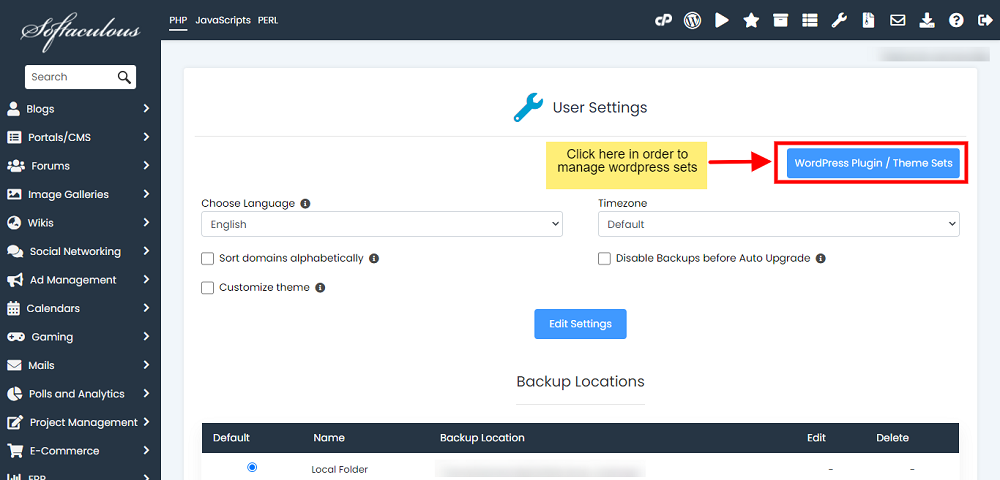This screenshot has width=1000, height=480.
Task: Open settings wrench icon in top bar
Action: (x=839, y=20)
